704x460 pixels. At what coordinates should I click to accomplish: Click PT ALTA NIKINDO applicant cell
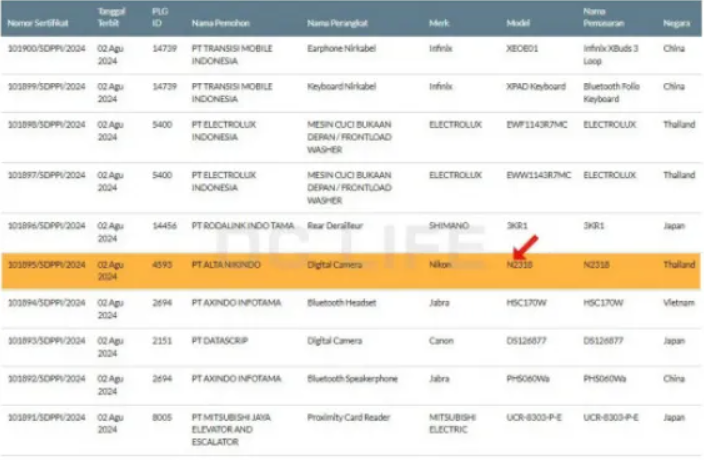(226, 264)
